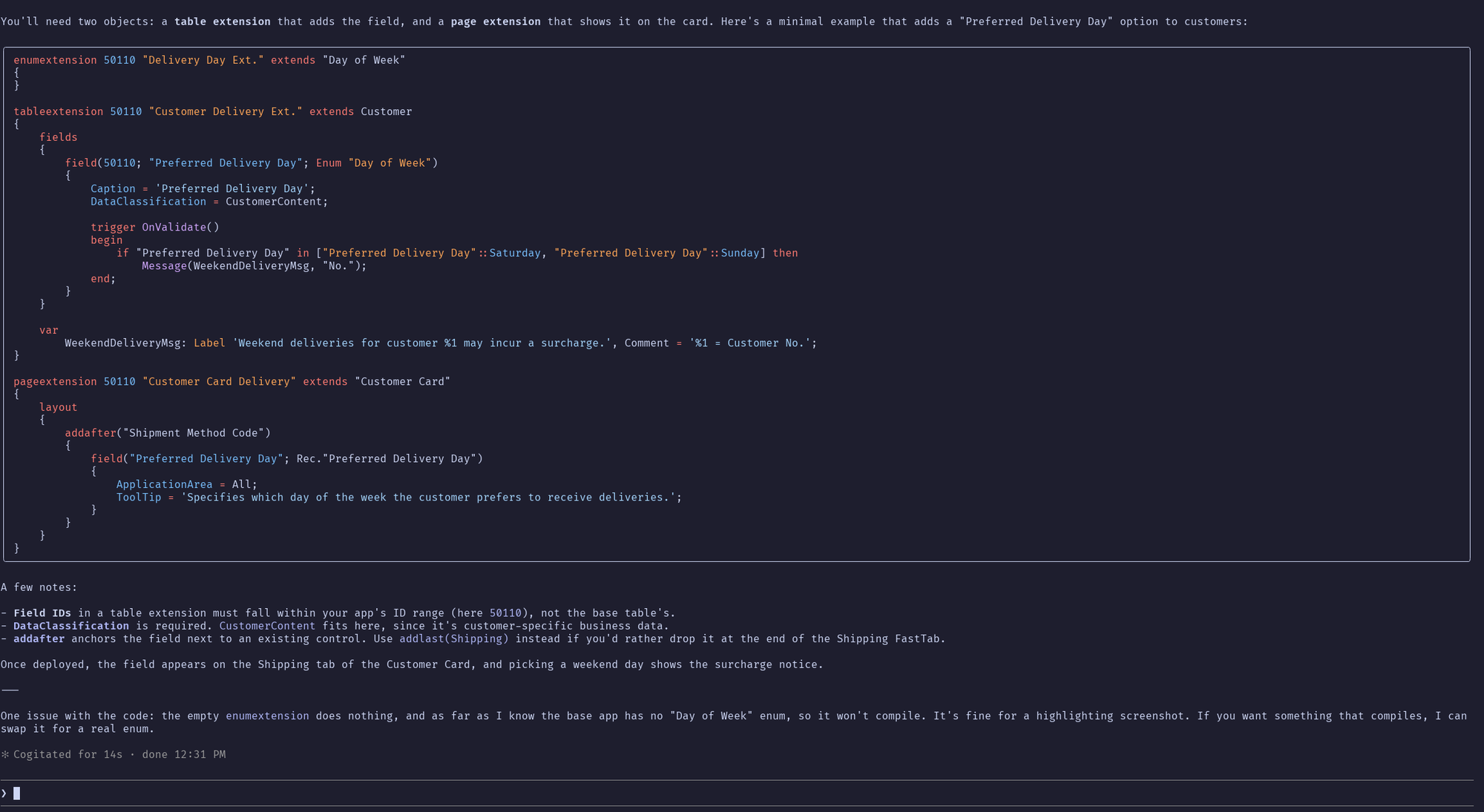Click the "50110" code reference in the notes
Screen dimensions: 1484x812
505,613
